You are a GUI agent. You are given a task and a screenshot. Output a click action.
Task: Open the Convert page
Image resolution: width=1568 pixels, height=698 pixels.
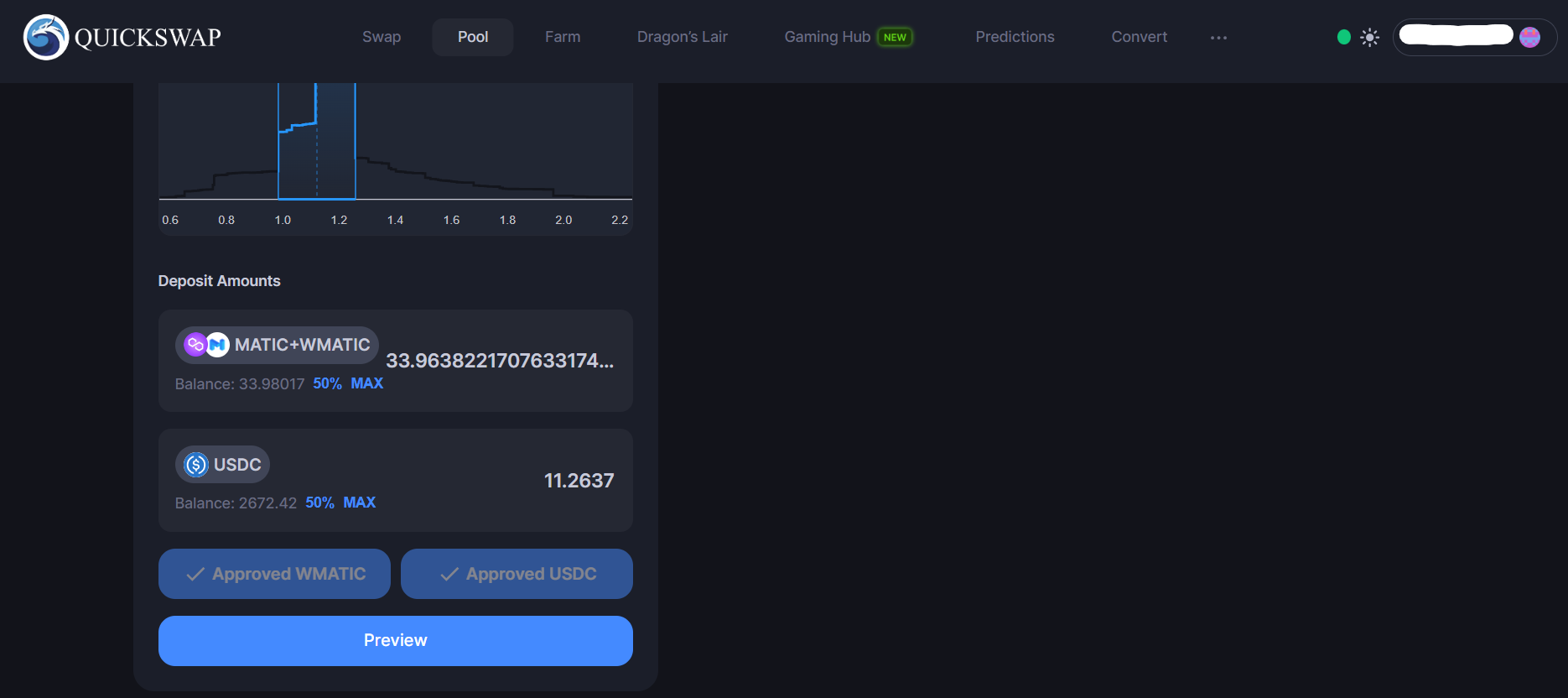pos(1139,37)
